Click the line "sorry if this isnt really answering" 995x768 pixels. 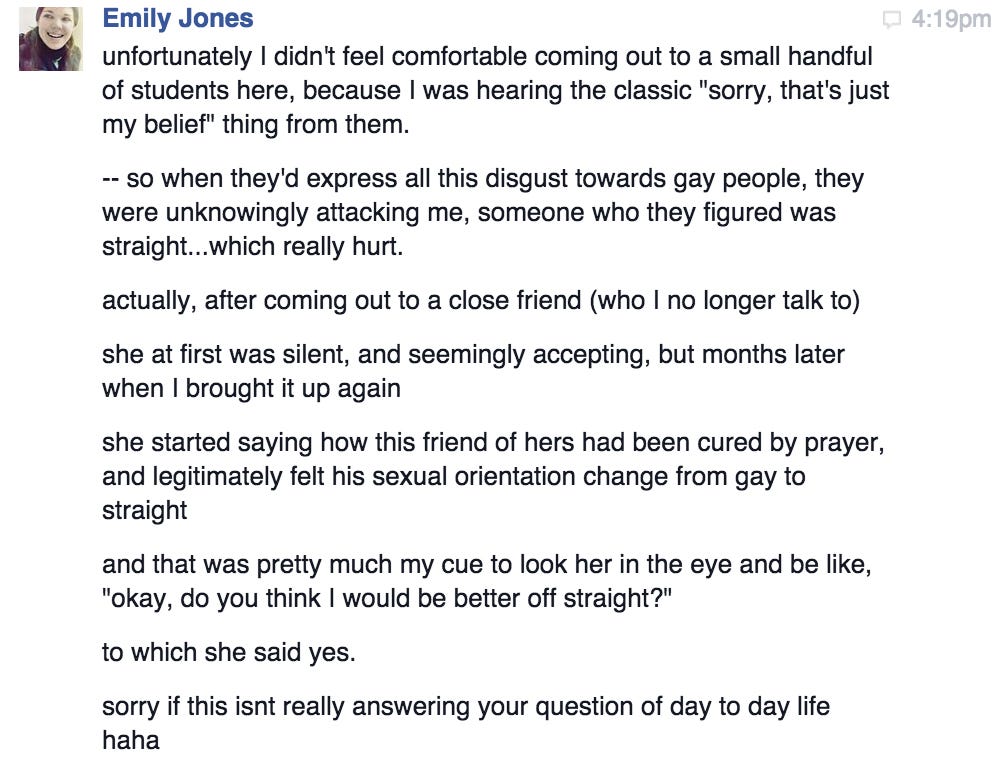pos(466,706)
